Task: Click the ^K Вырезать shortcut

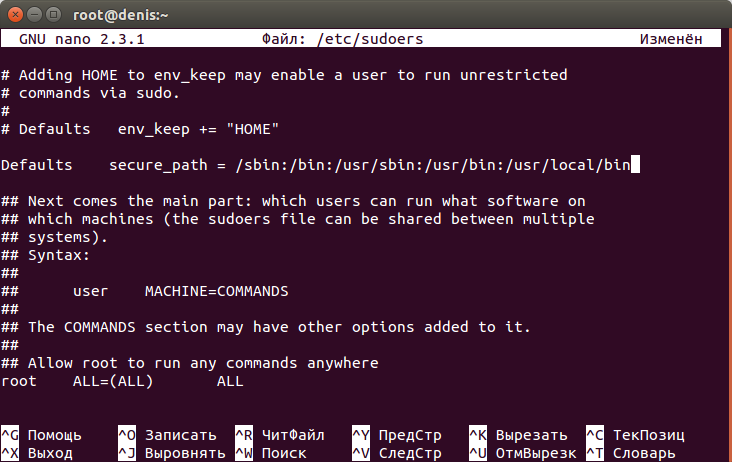Action: pyautogui.click(x=518, y=435)
